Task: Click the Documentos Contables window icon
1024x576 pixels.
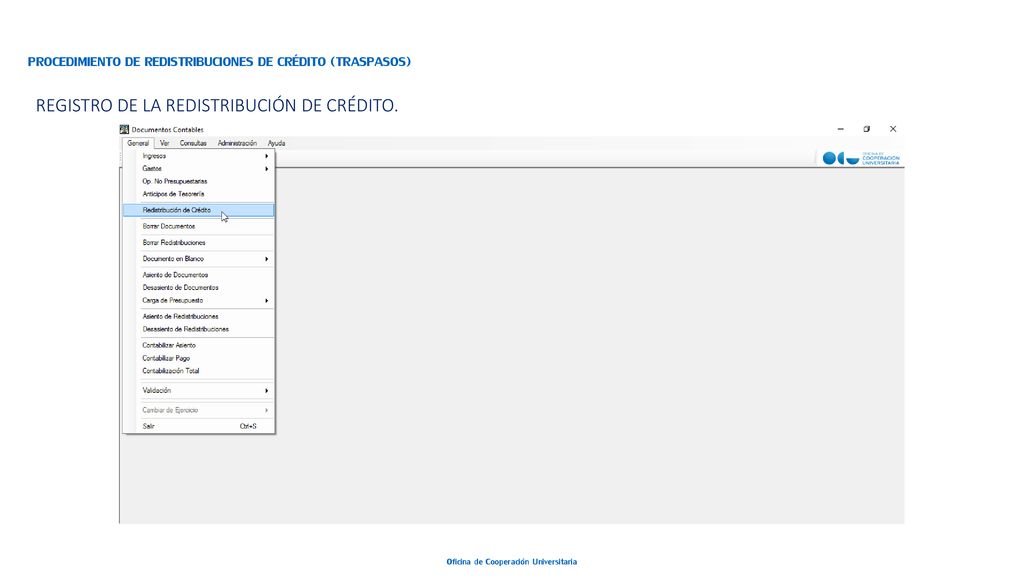Action: click(x=124, y=129)
